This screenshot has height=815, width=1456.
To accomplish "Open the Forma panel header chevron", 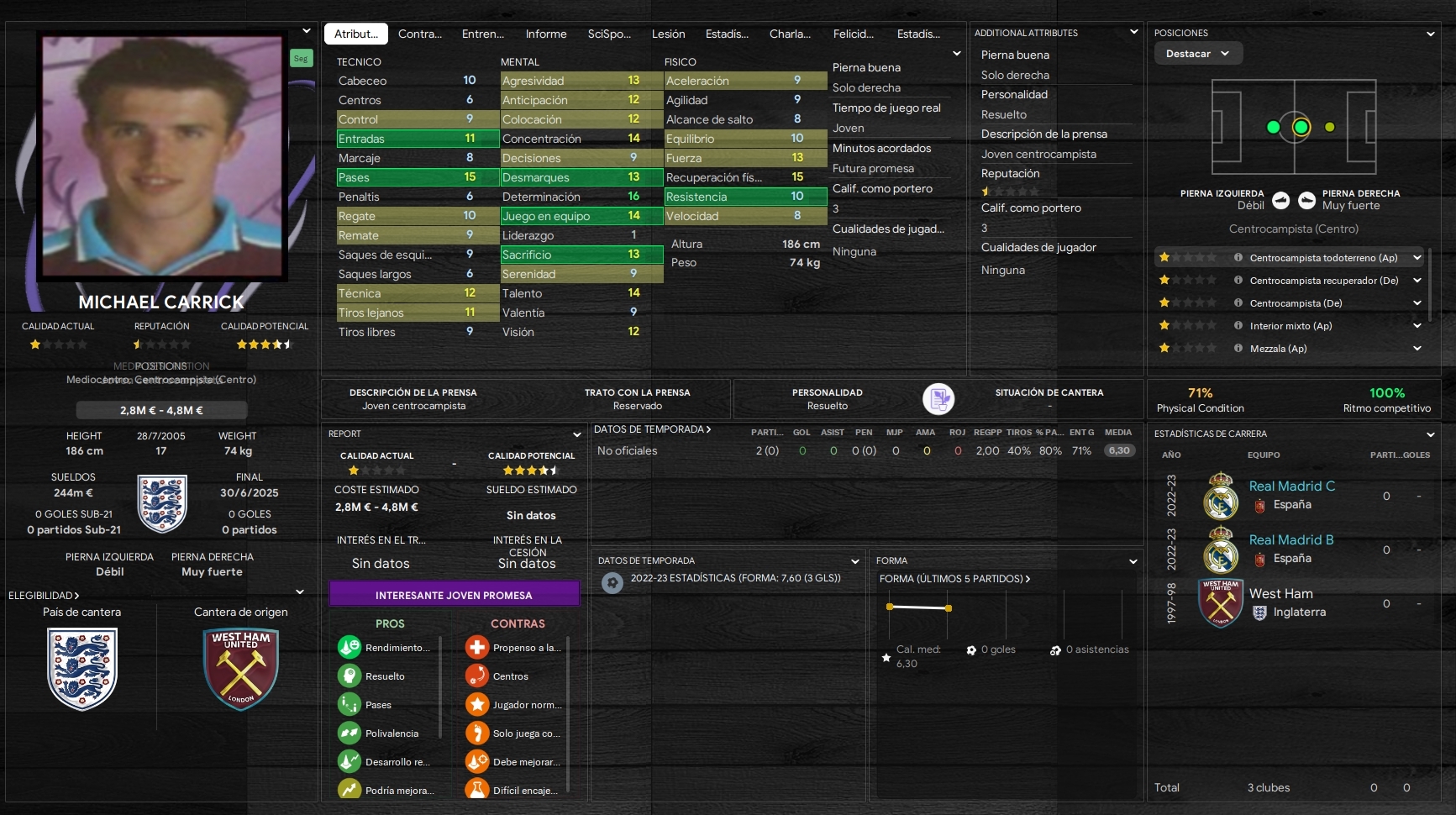I will coord(1133,561).
